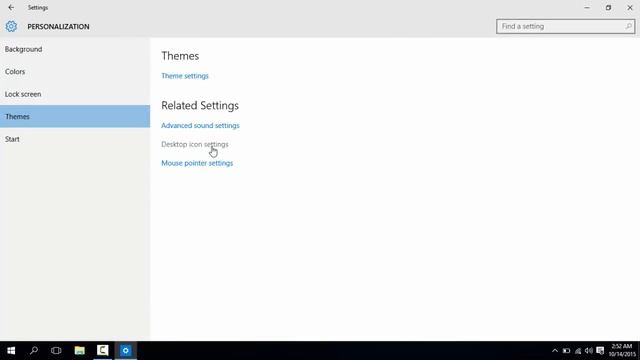
Task: Open Task View on the taskbar
Action: pyautogui.click(x=56, y=351)
